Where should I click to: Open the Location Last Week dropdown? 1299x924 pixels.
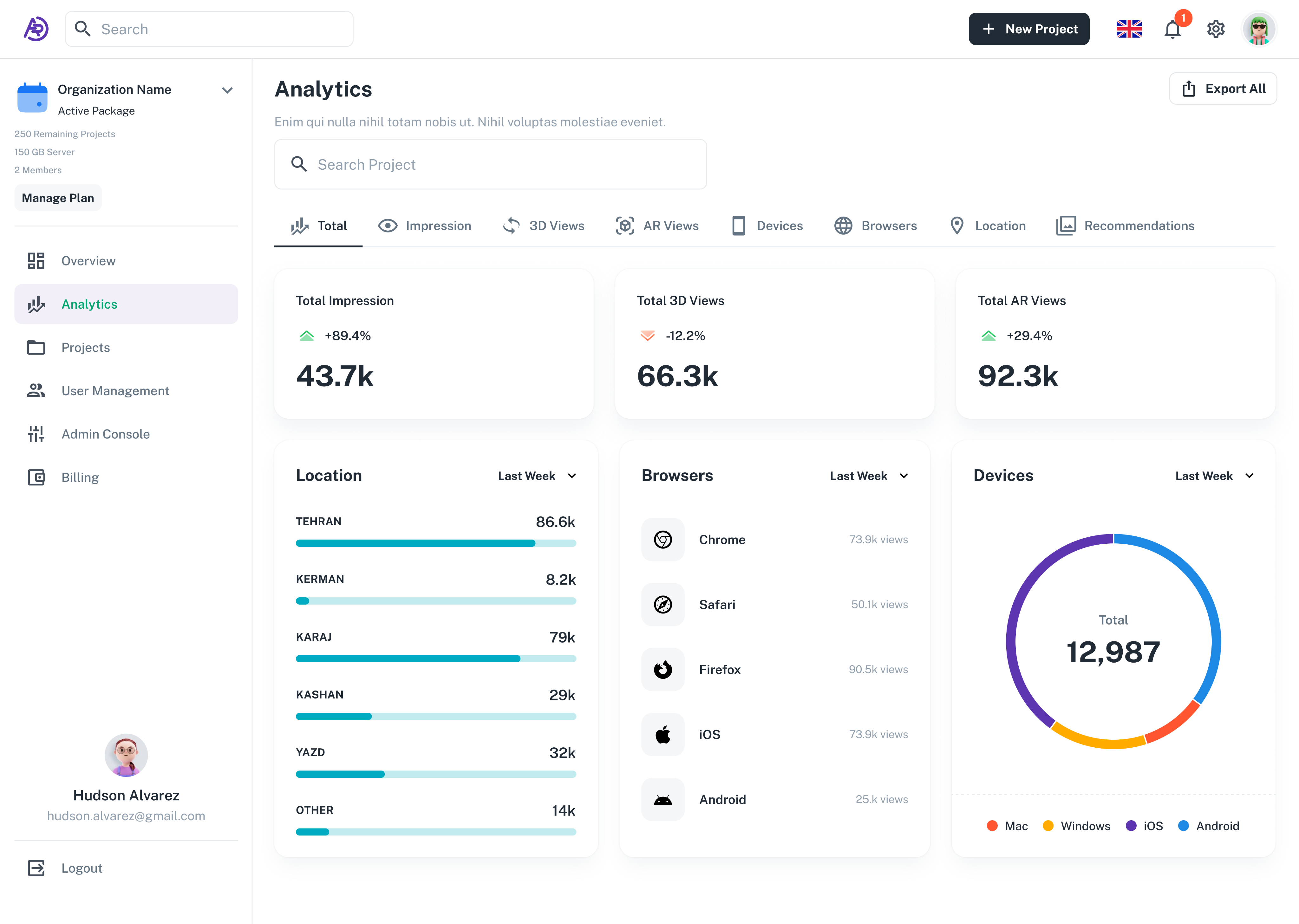(x=537, y=476)
